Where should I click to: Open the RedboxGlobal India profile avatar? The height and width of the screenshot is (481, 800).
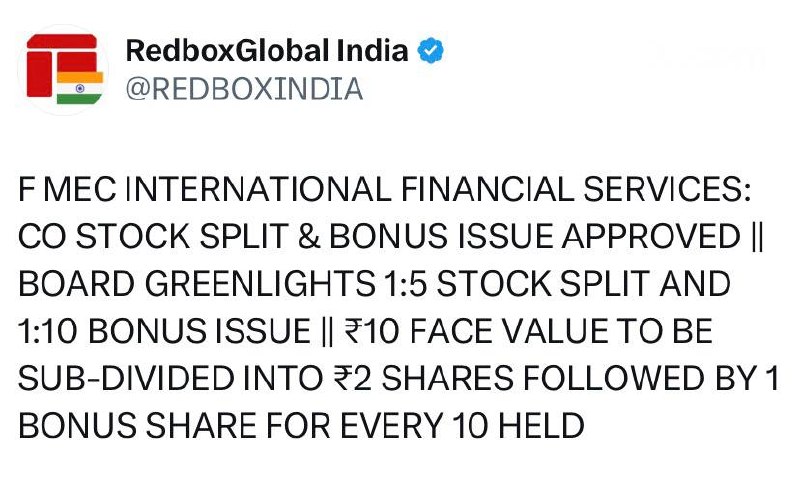pyautogui.click(x=64, y=69)
